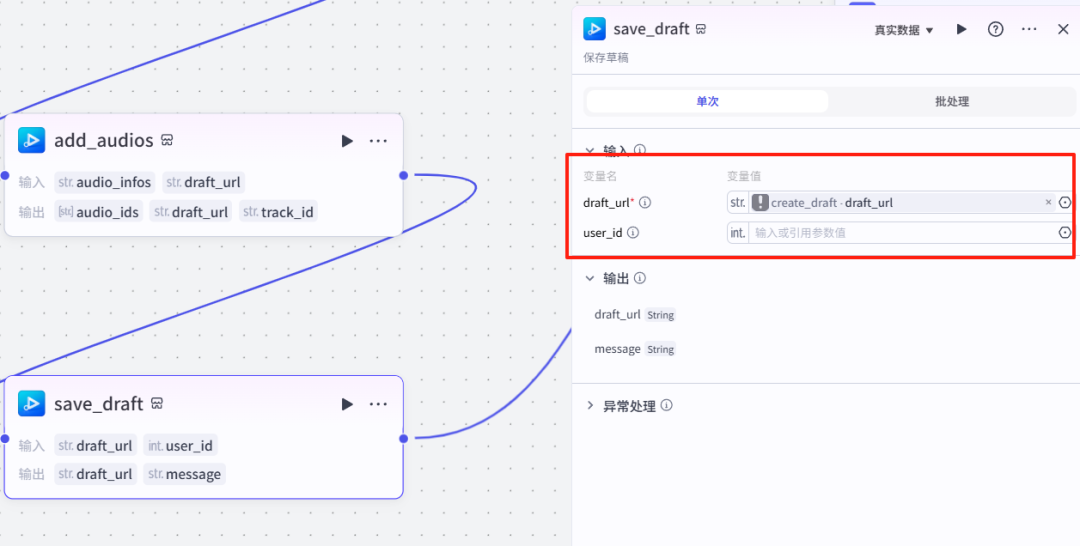This screenshot has width=1080, height=546.
Task: Open the 真实数据 dropdown
Action: (x=904, y=30)
